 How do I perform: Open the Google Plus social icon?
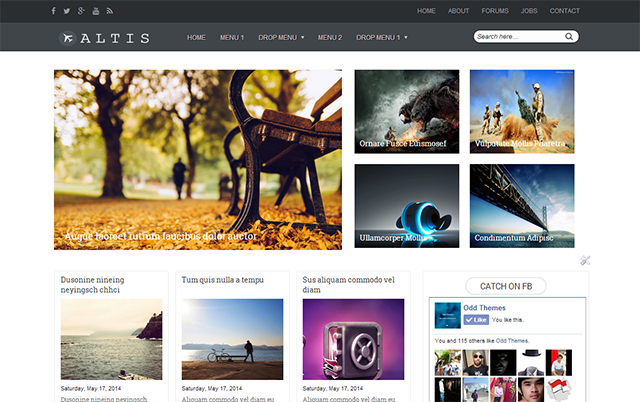[x=81, y=11]
